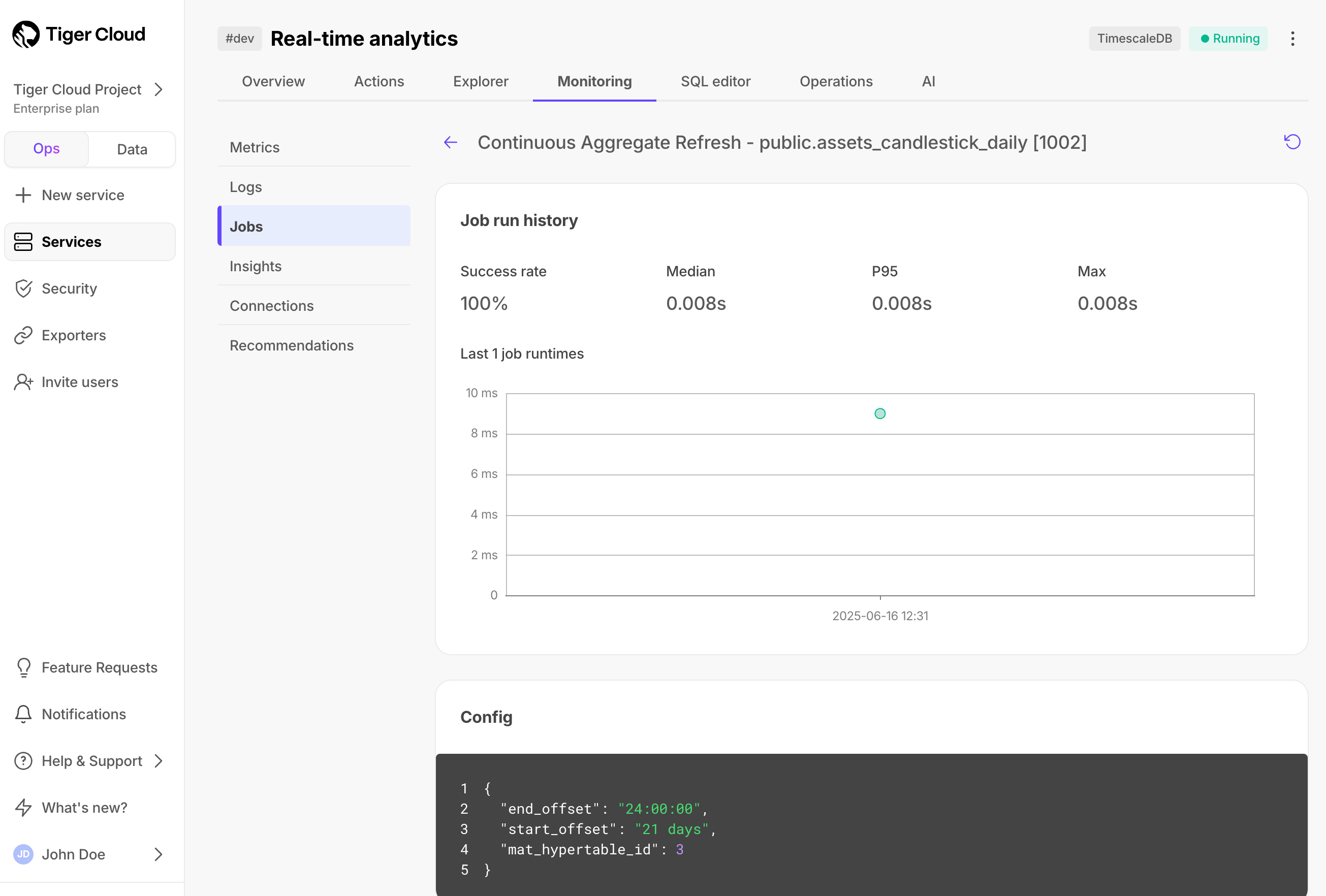The height and width of the screenshot is (896, 1326).
Task: Click the JD user avatar
Action: pos(23,854)
